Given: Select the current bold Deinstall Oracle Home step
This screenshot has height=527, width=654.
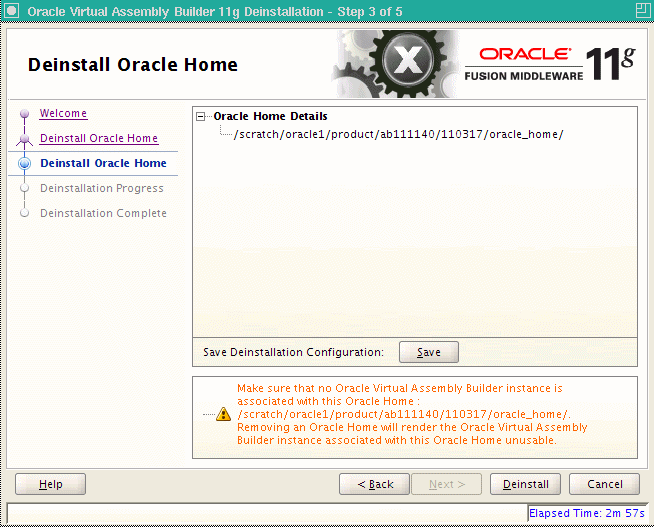Looking at the screenshot, I should pyautogui.click(x=103, y=163).
